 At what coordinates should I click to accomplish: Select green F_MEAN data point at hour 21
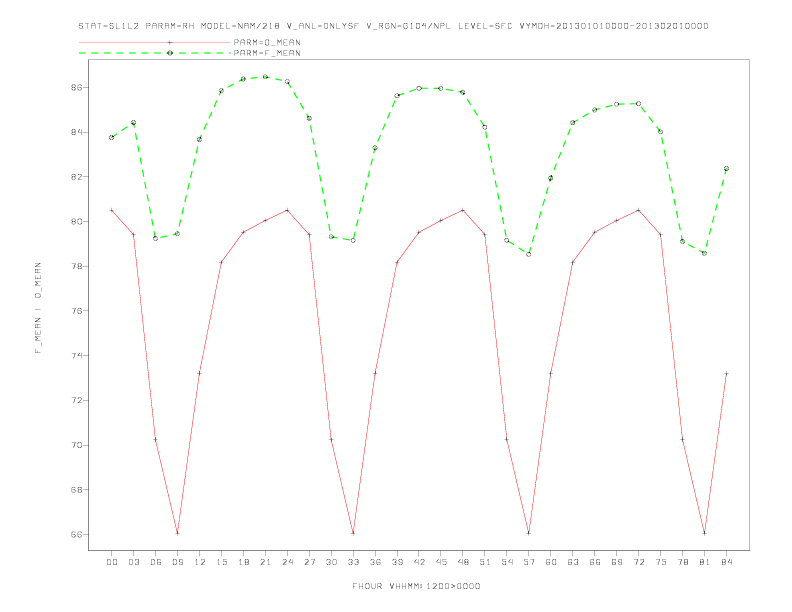point(265,77)
